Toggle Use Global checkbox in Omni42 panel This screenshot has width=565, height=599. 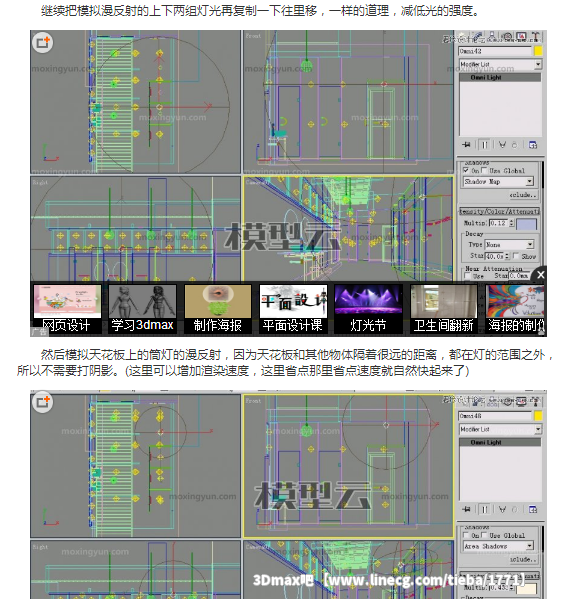coord(484,170)
